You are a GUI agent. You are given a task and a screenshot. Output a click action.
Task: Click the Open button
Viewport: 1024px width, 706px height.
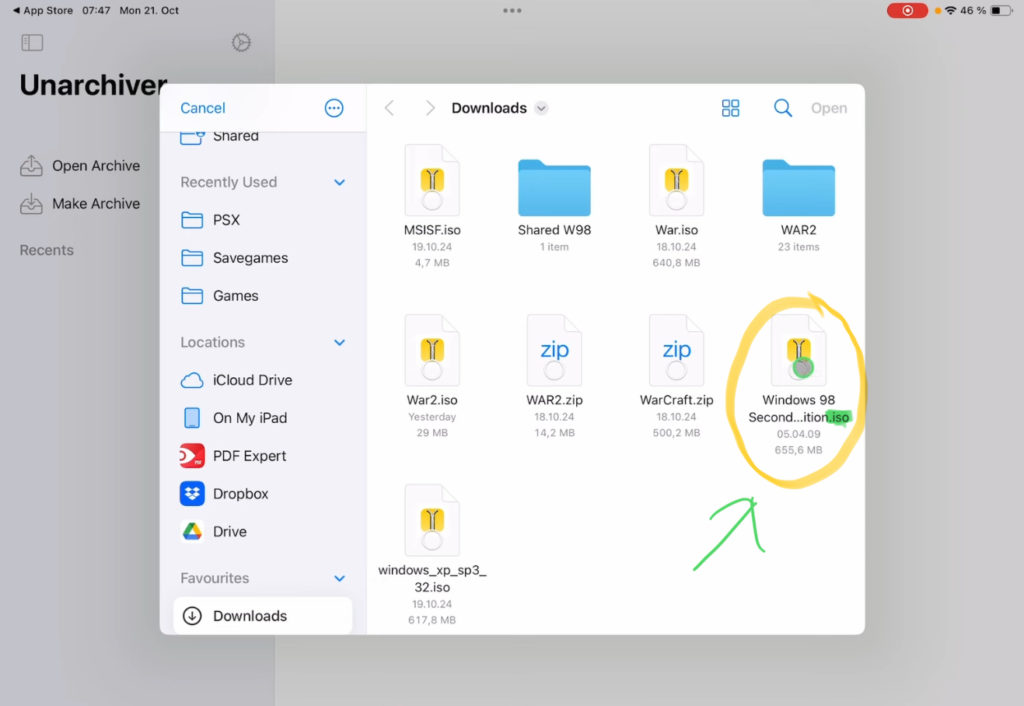(x=829, y=108)
